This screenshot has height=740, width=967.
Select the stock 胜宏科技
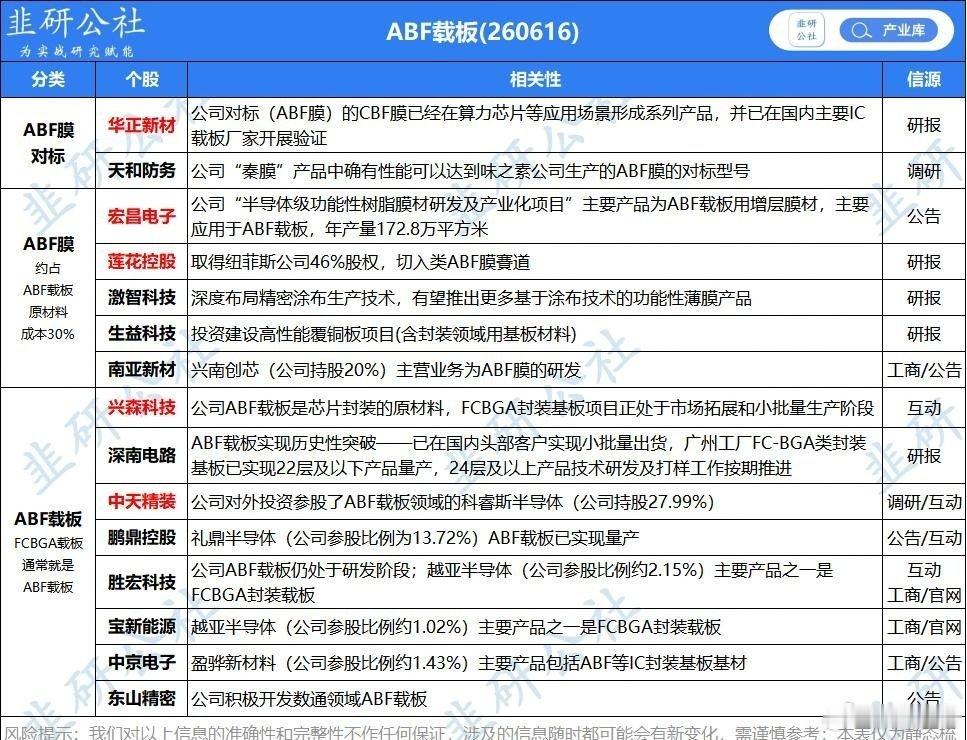click(142, 582)
